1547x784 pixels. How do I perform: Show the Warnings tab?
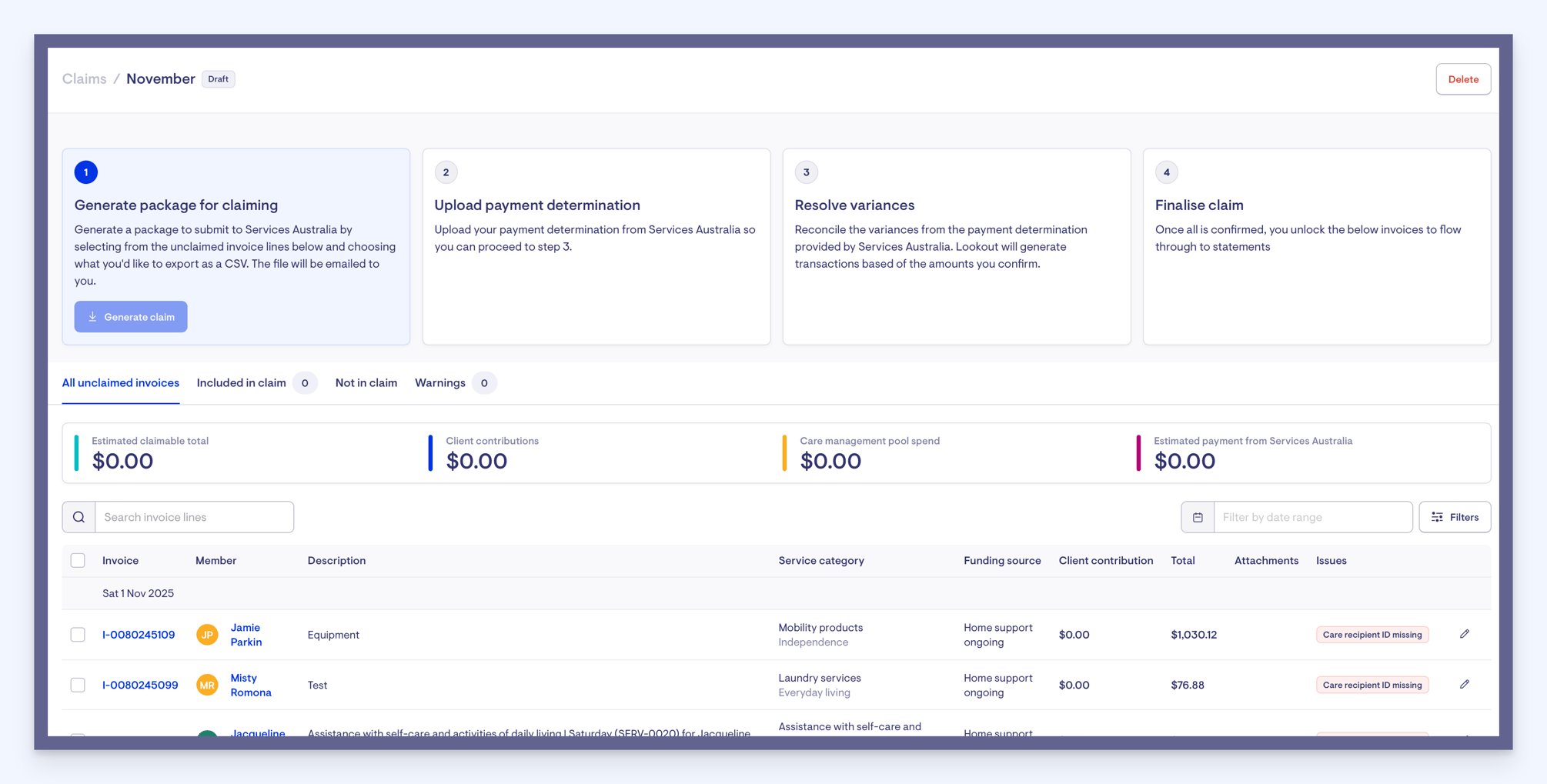click(440, 382)
